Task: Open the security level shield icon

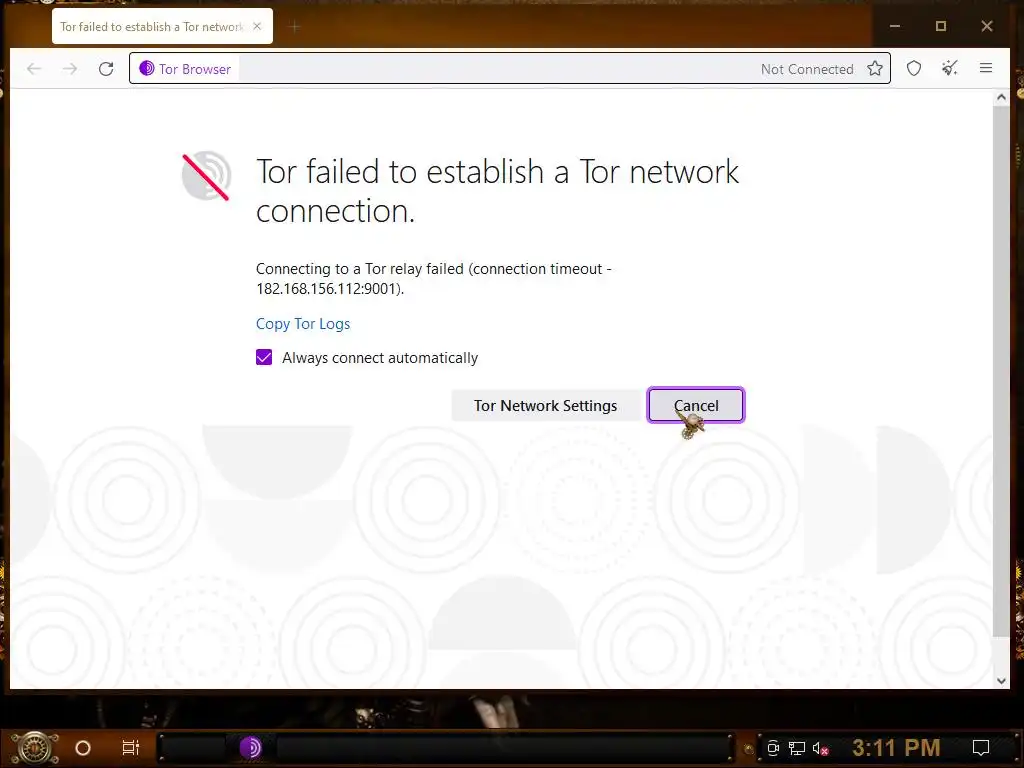Action: (914, 68)
